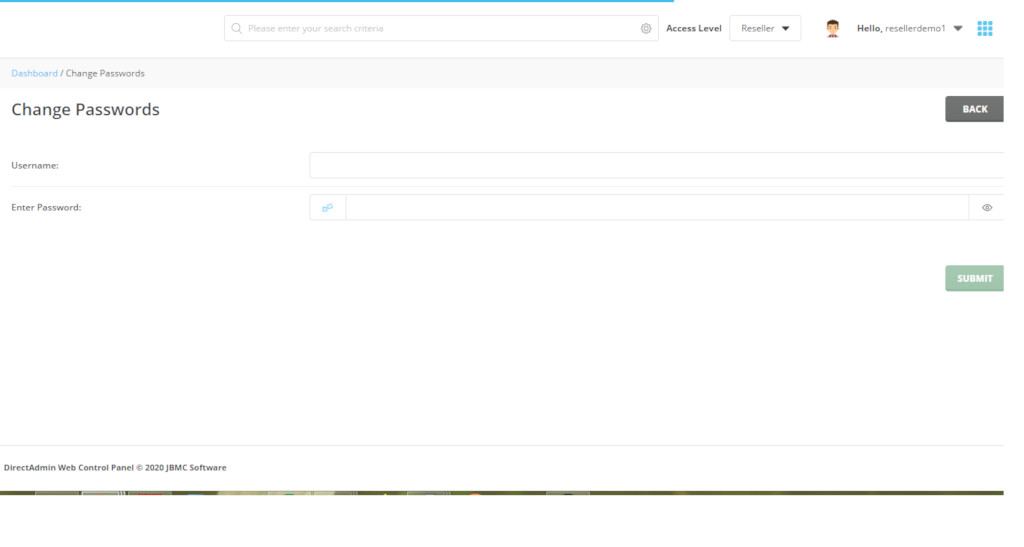
Task: Open the Reseller access level dropdown
Action: click(765, 28)
